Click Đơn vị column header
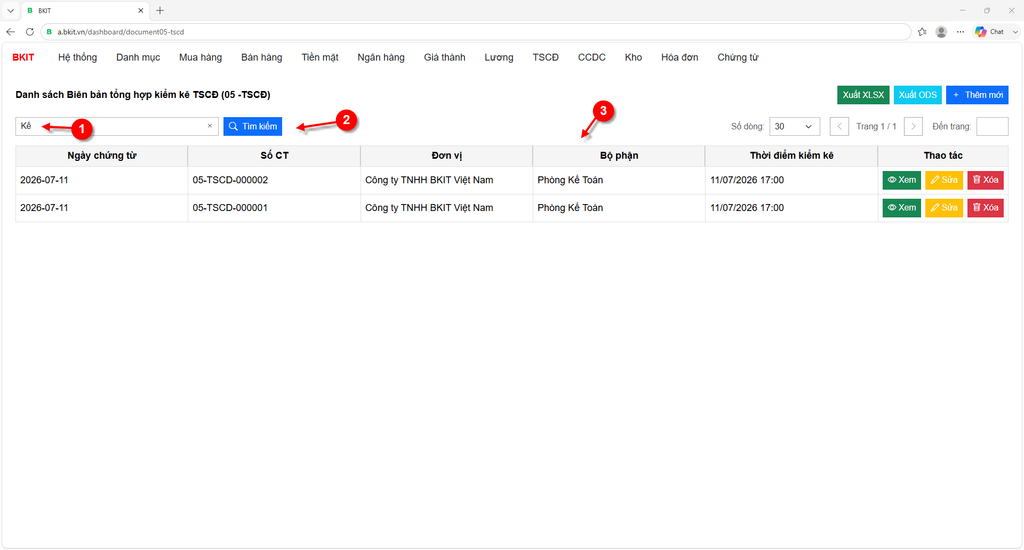 point(447,155)
